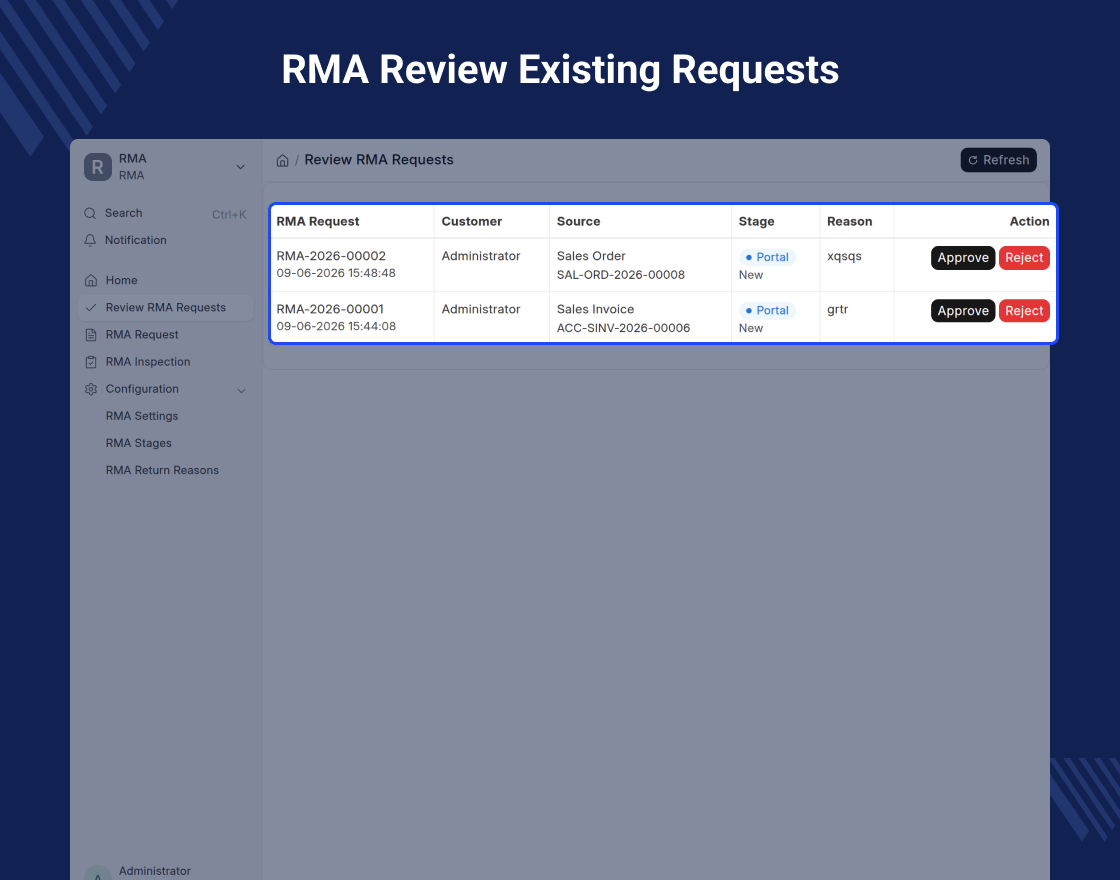The image size is (1120, 880).
Task: Select Review RMA Requests menu item
Action: 166,308
